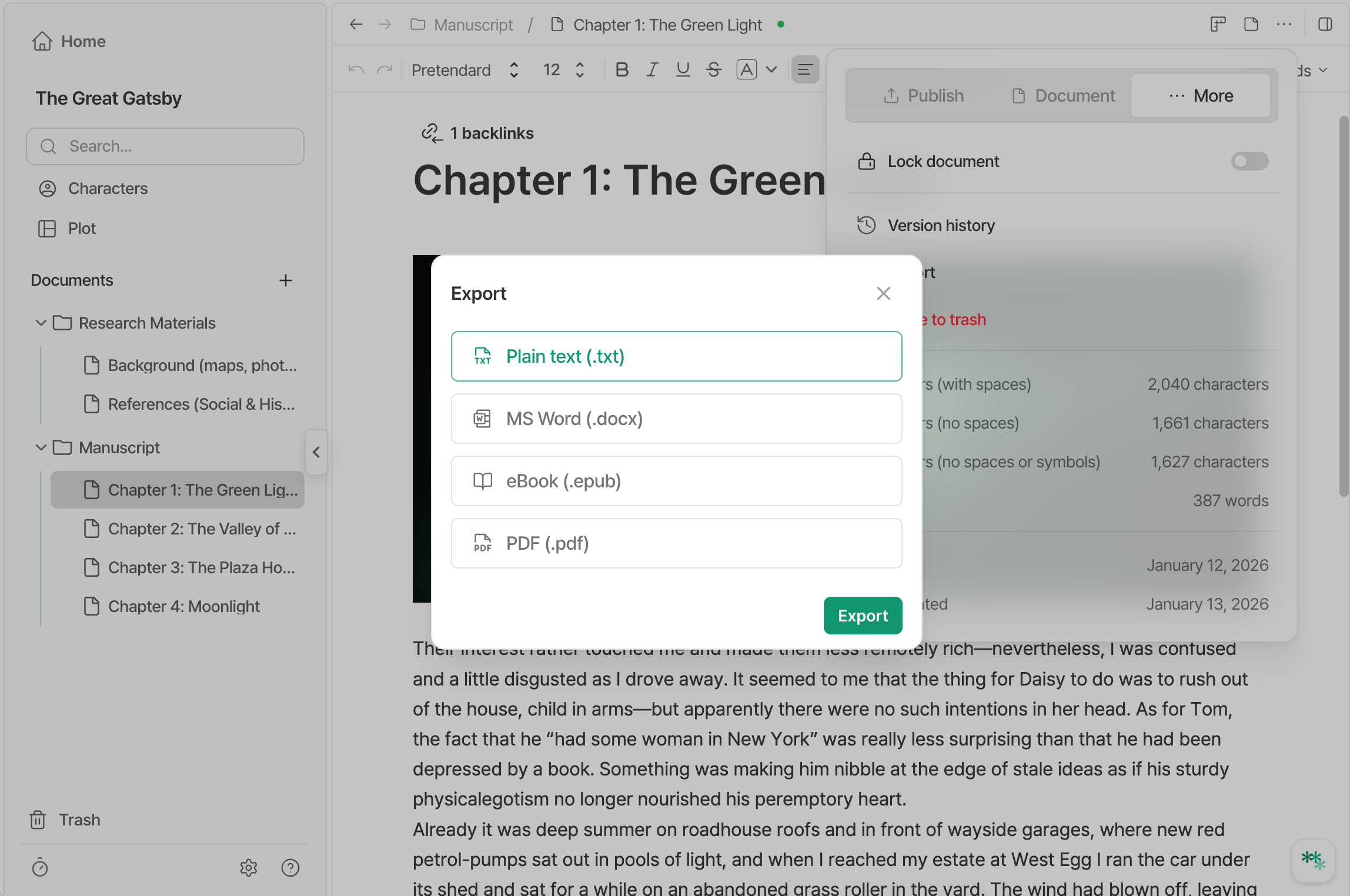Add a new document with plus icon
Screen dimensions: 1350x896
point(286,280)
